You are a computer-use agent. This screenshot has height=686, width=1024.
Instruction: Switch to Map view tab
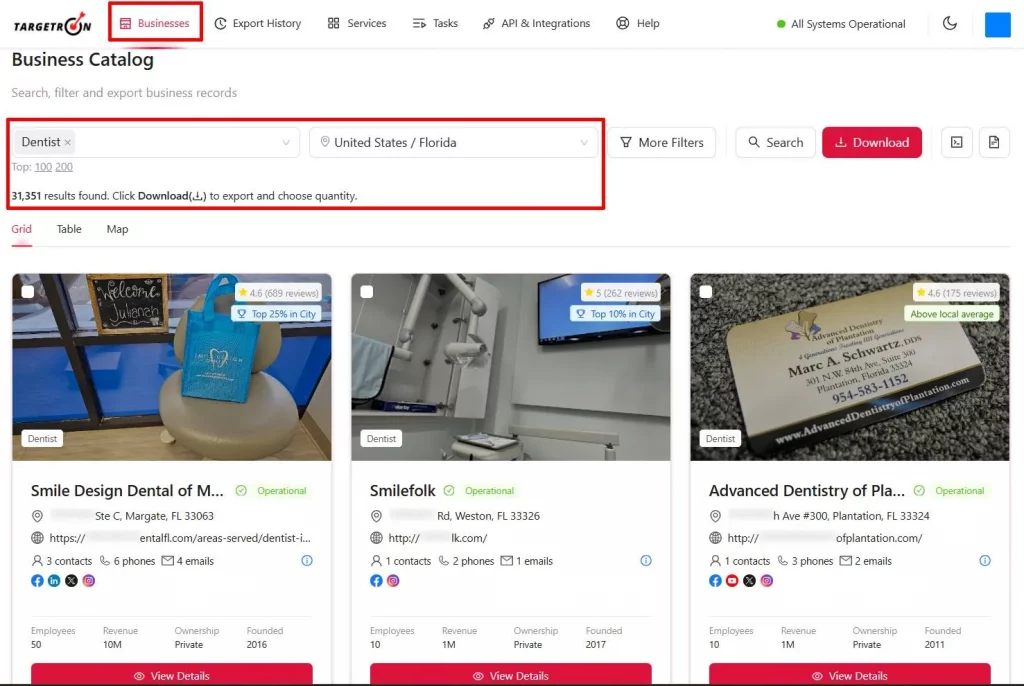tap(118, 229)
